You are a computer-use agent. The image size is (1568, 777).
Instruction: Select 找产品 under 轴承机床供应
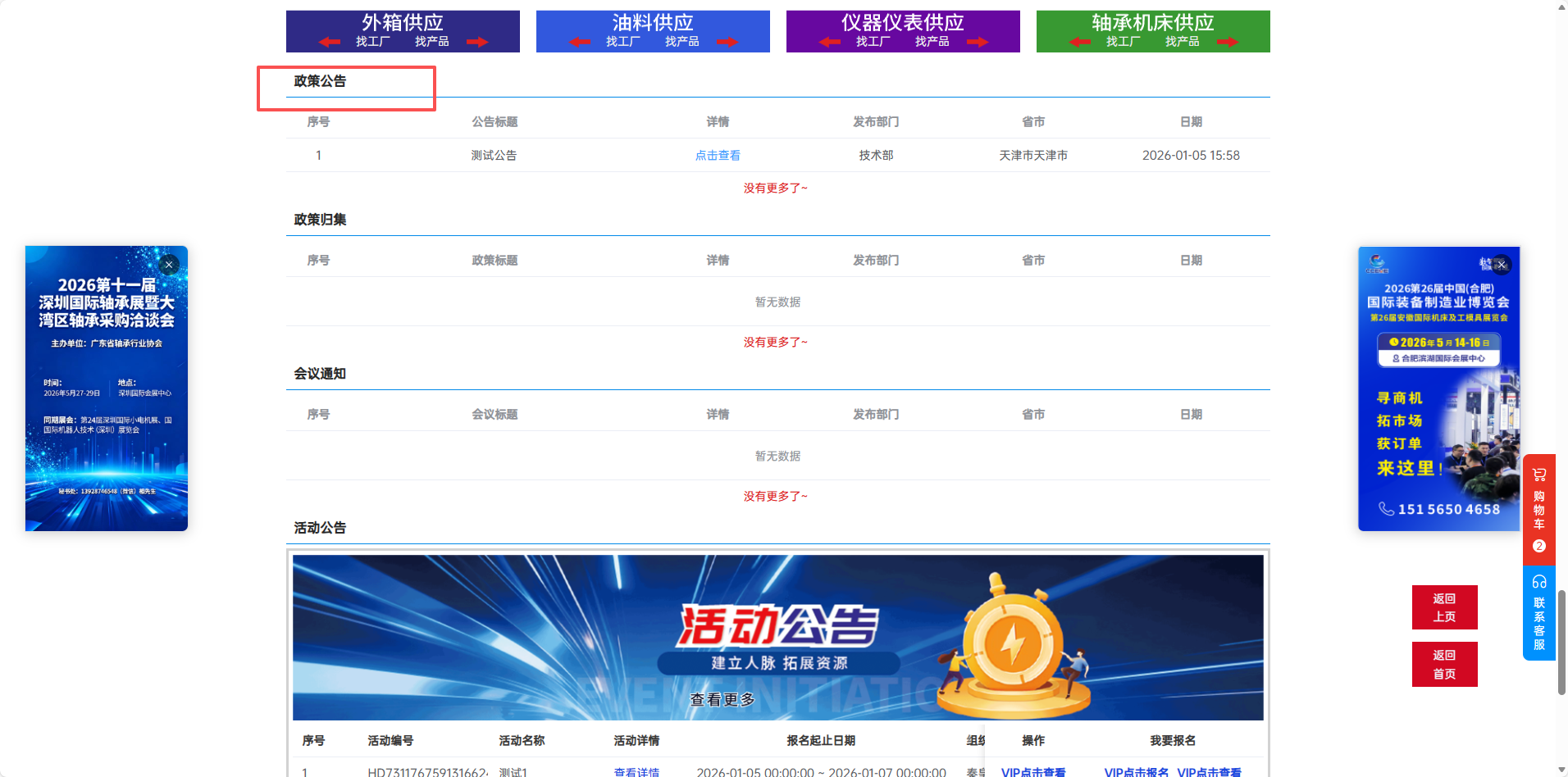pyautogui.click(x=1182, y=42)
